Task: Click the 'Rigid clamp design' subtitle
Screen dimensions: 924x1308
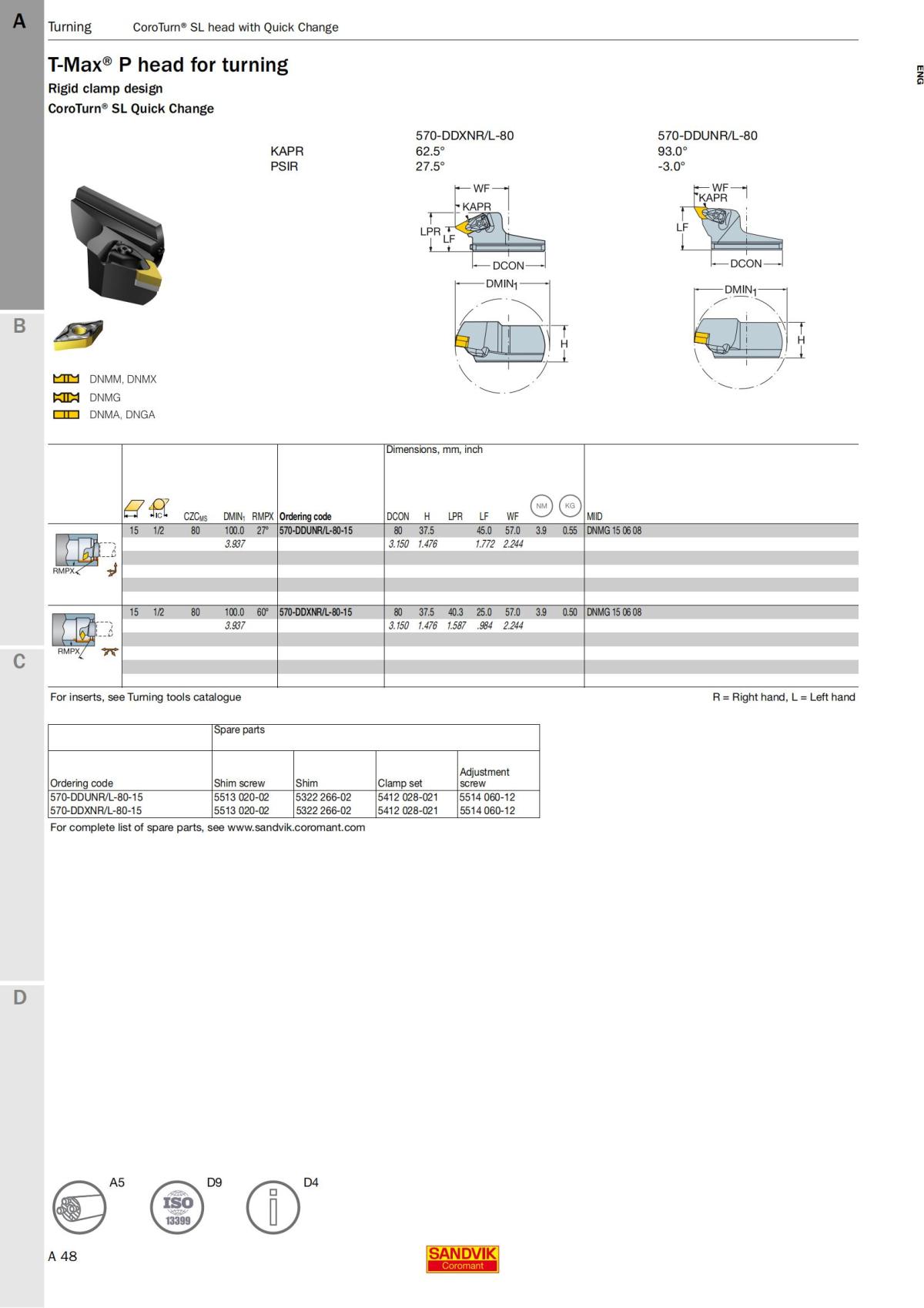Action: 105,89
